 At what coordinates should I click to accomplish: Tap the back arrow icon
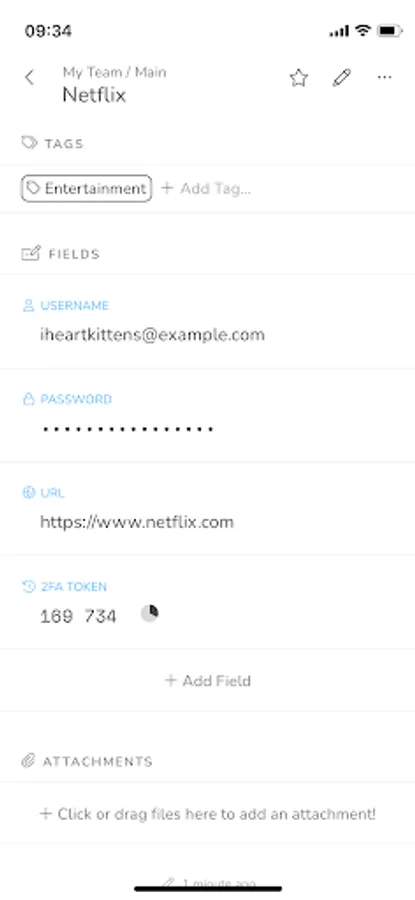[x=29, y=77]
